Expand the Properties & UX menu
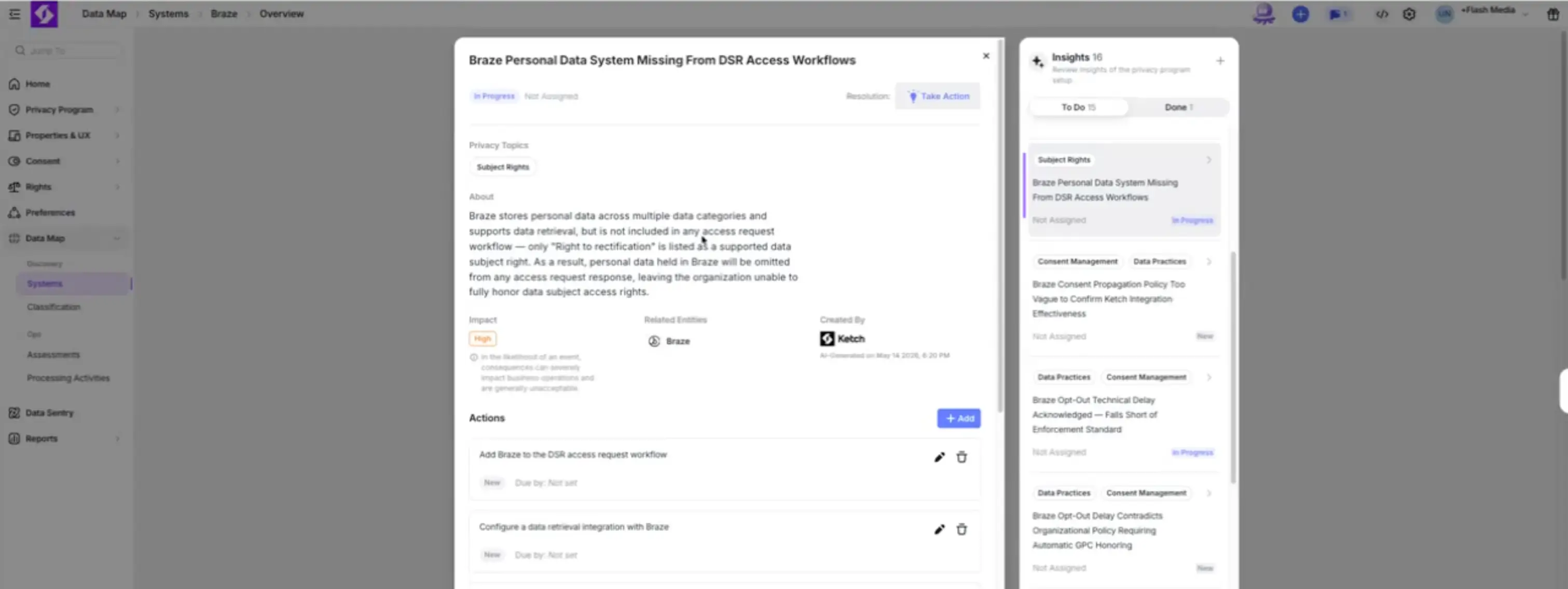 coord(117,135)
